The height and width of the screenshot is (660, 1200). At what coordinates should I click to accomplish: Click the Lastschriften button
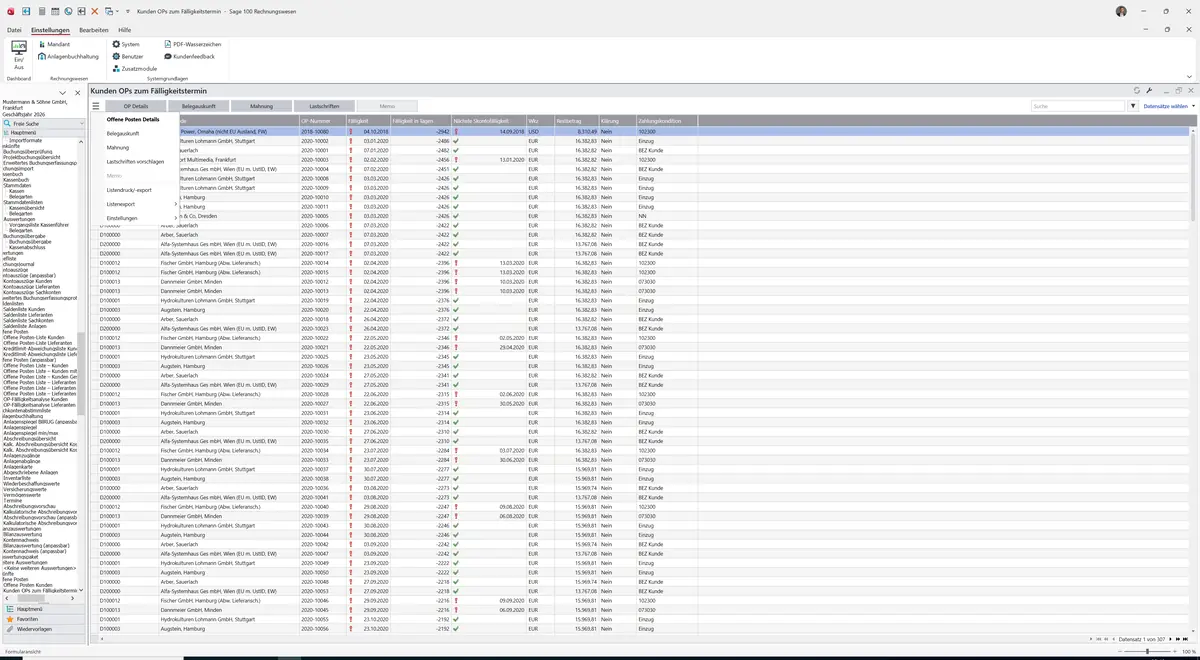click(x=324, y=106)
